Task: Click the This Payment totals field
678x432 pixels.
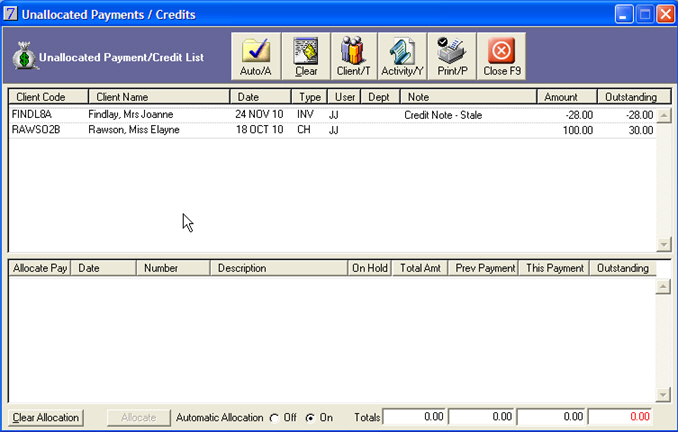Action: coord(551,417)
